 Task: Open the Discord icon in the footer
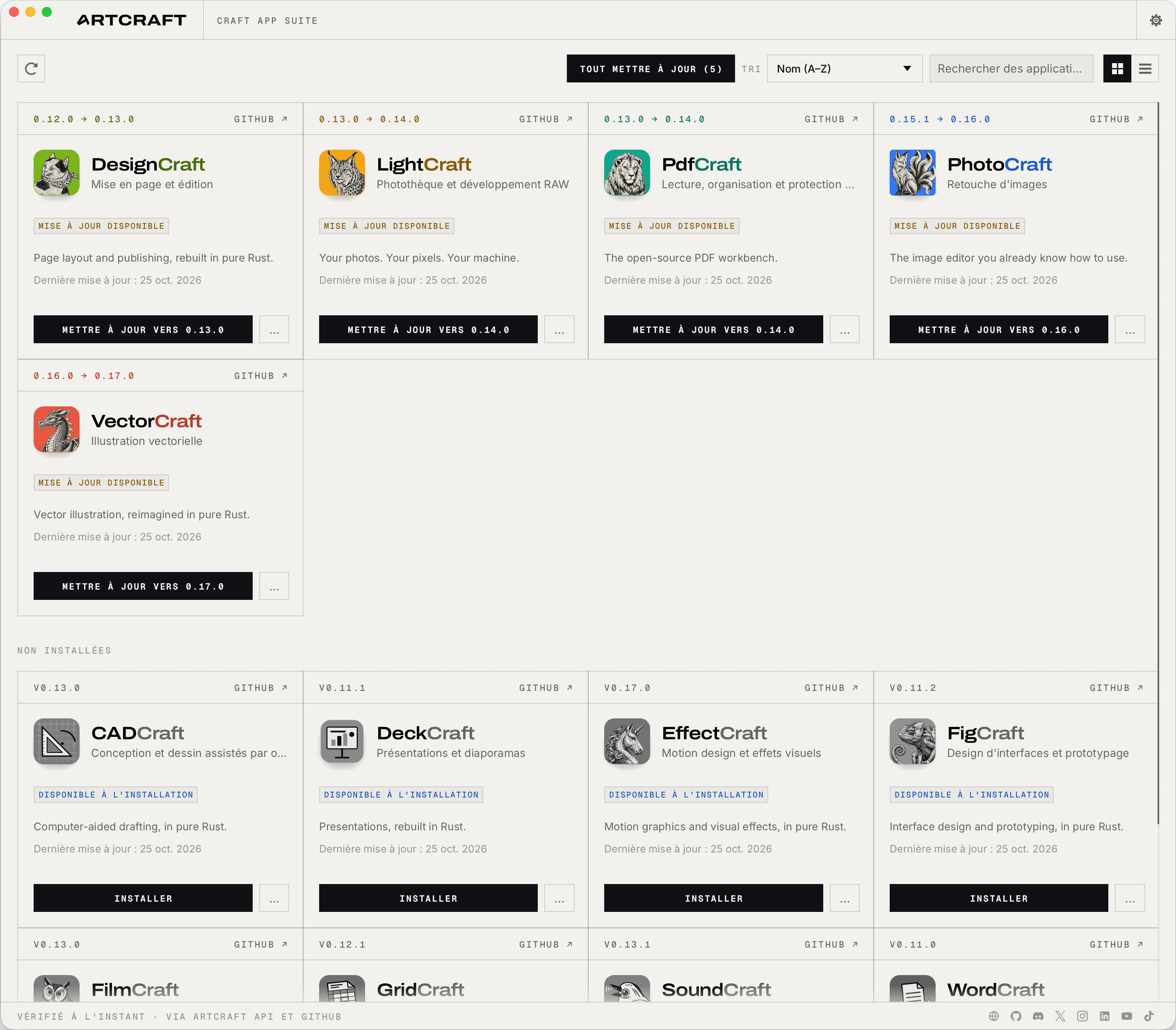pos(1038,1016)
